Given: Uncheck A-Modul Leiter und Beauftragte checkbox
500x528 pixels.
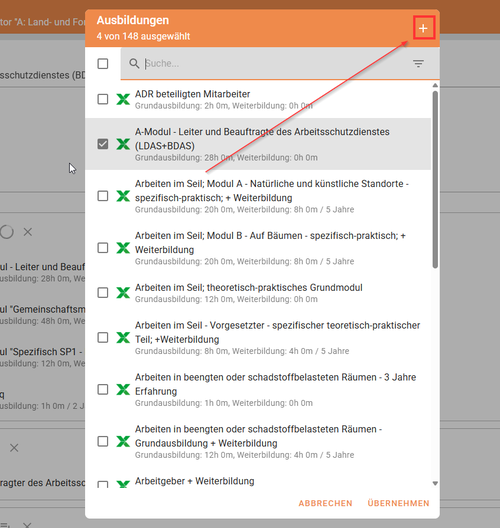Looking at the screenshot, I should pyautogui.click(x=103, y=144).
